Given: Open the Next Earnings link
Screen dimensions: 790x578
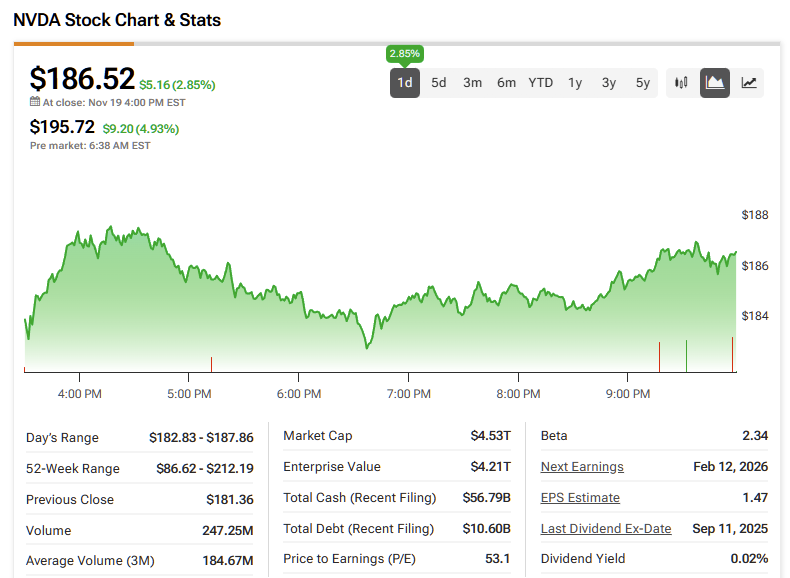Looking at the screenshot, I should click(x=582, y=467).
